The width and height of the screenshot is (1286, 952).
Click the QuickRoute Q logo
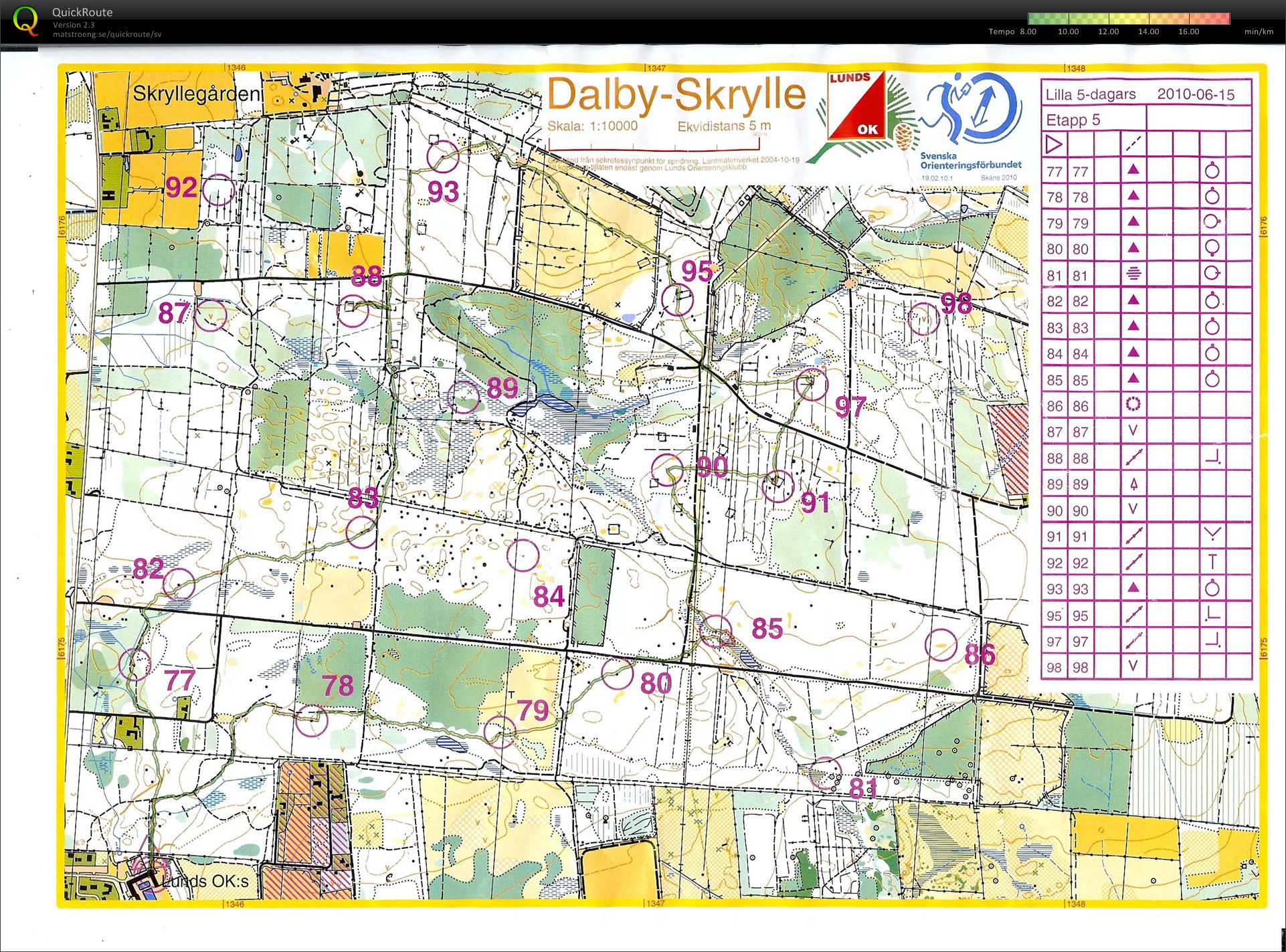point(25,20)
